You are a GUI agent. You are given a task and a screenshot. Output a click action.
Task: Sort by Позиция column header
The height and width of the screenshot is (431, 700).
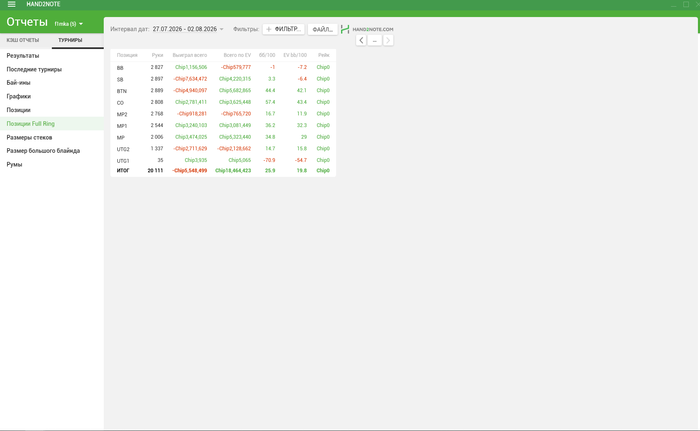tap(127, 55)
